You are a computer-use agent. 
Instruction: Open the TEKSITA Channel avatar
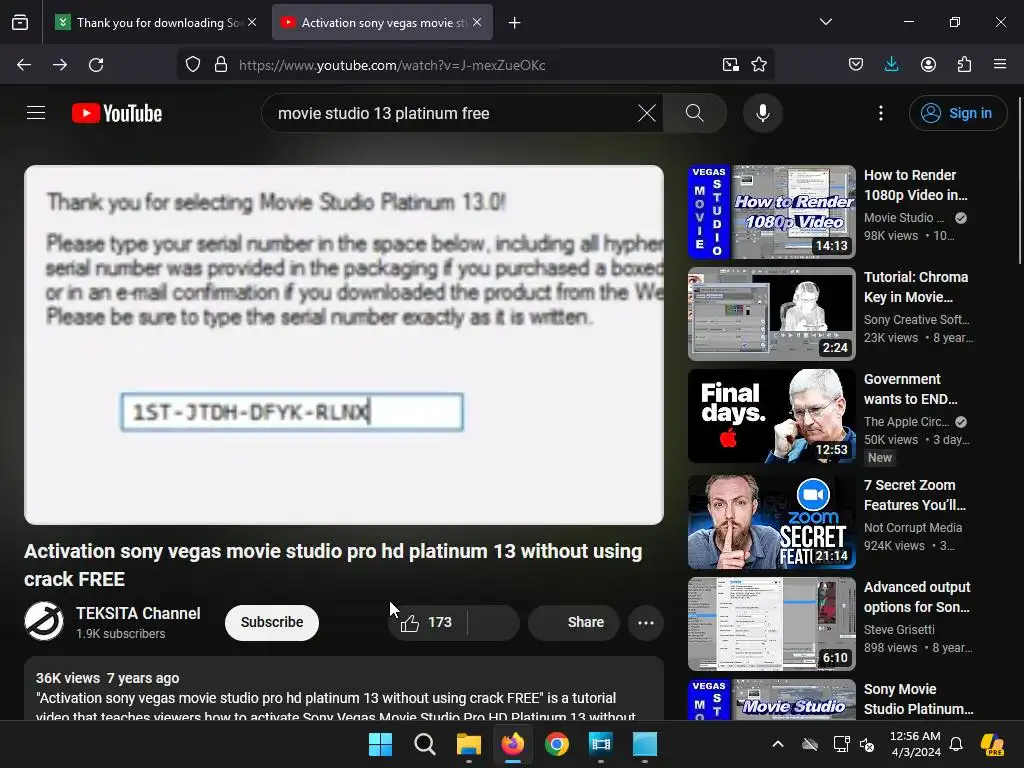(44, 621)
